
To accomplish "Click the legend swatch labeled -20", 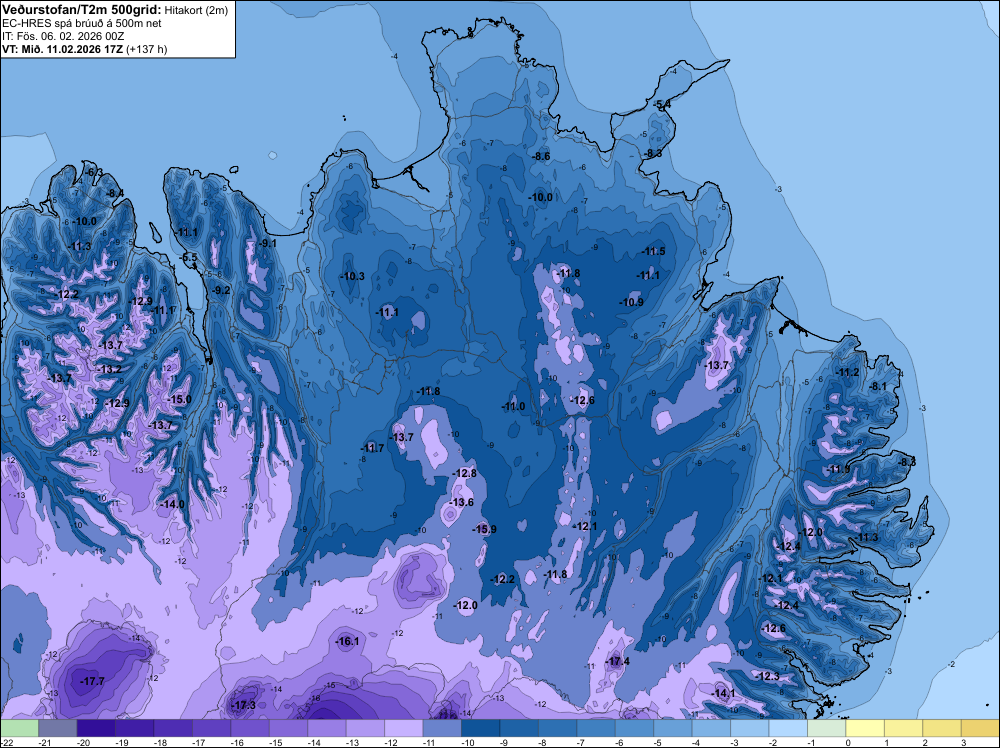I will (96, 728).
